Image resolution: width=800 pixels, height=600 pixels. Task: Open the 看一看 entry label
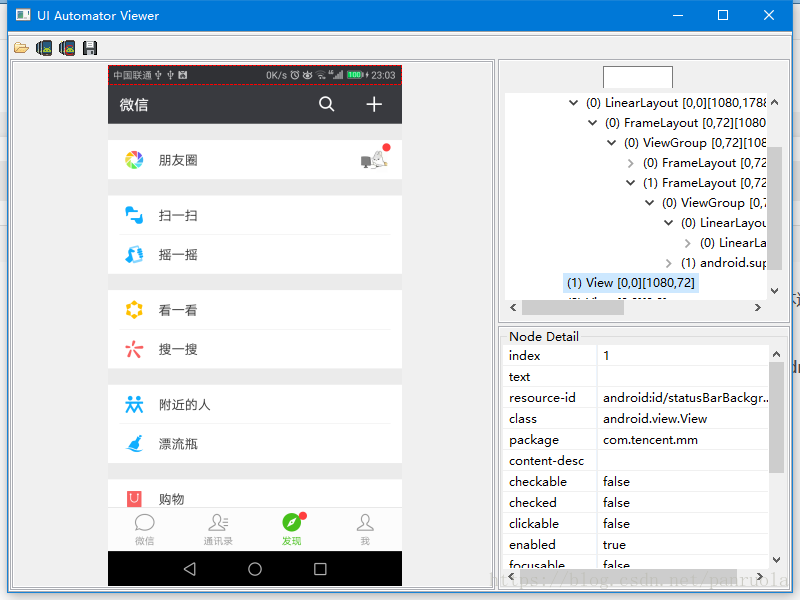click(178, 310)
